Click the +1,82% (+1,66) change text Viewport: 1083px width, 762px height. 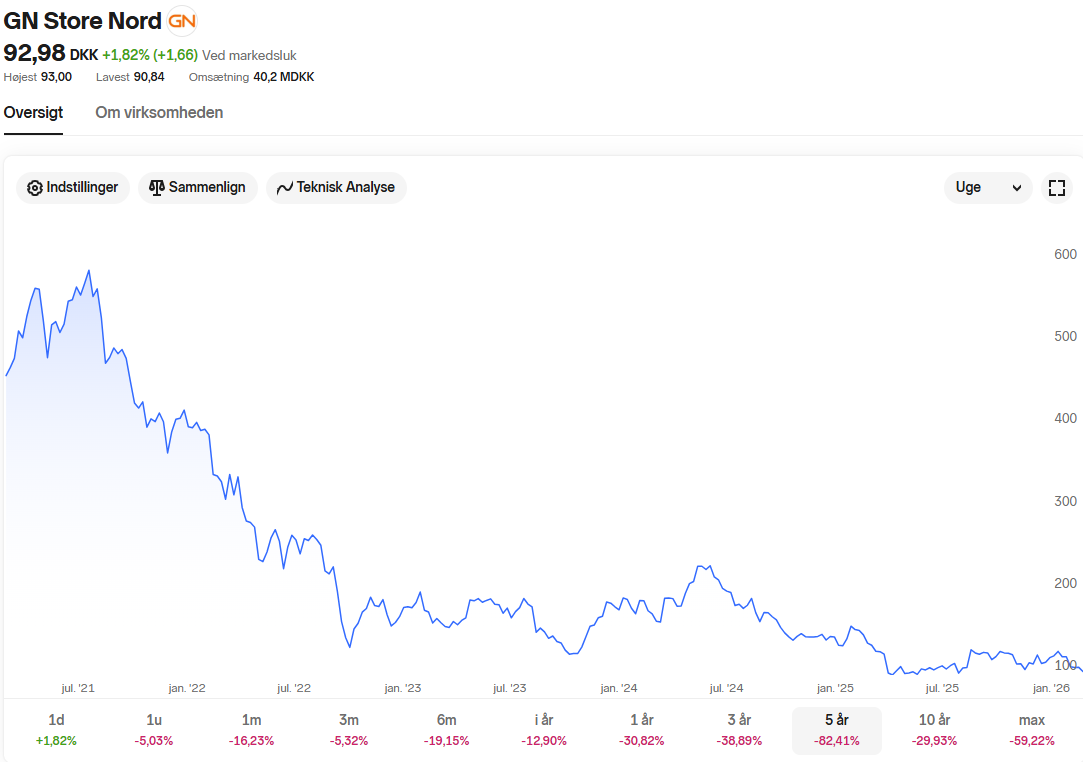coord(150,55)
